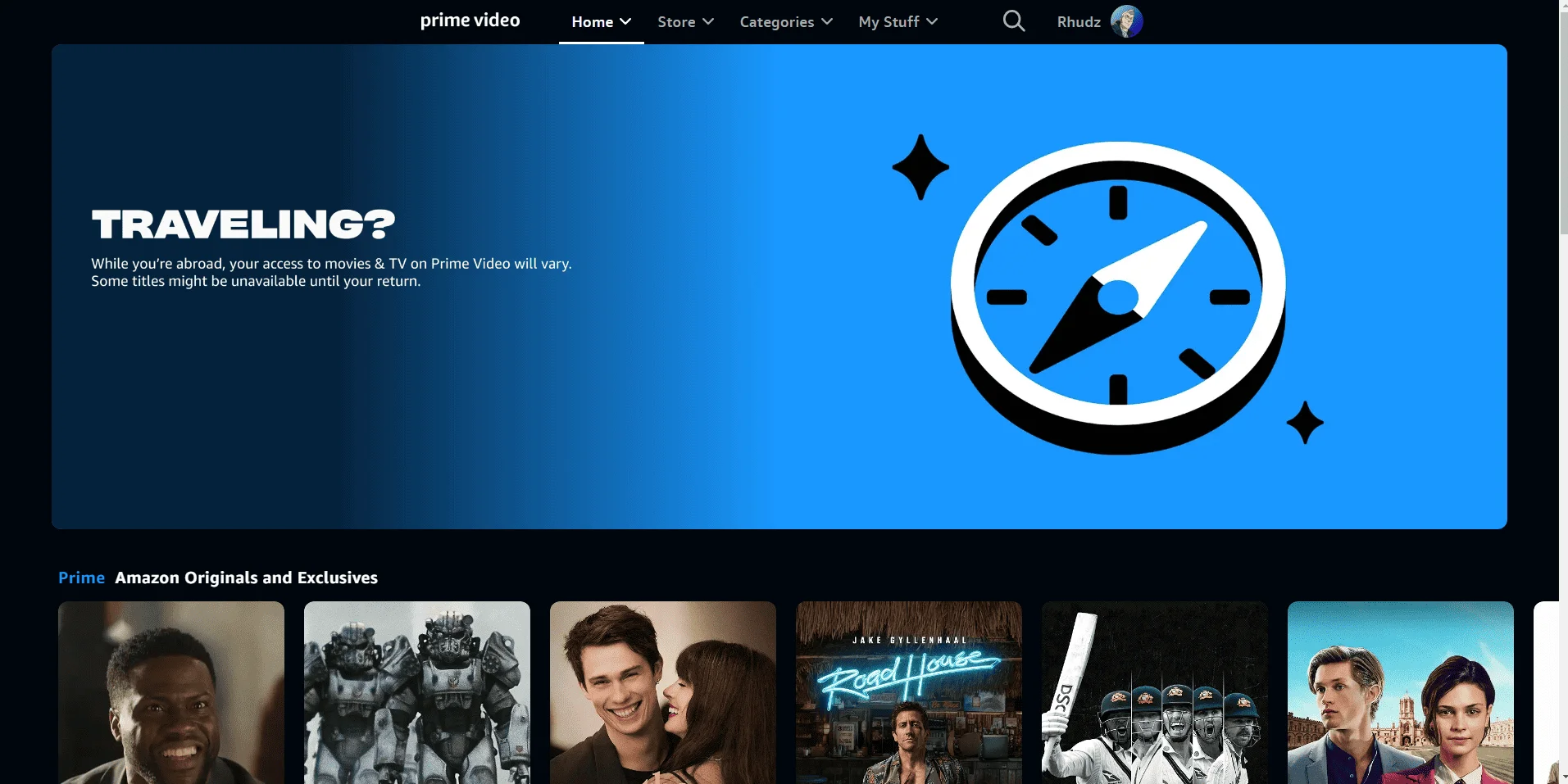Open the Kevin Hart title thumbnail
Viewport: 1568px width, 784px height.
click(x=171, y=692)
